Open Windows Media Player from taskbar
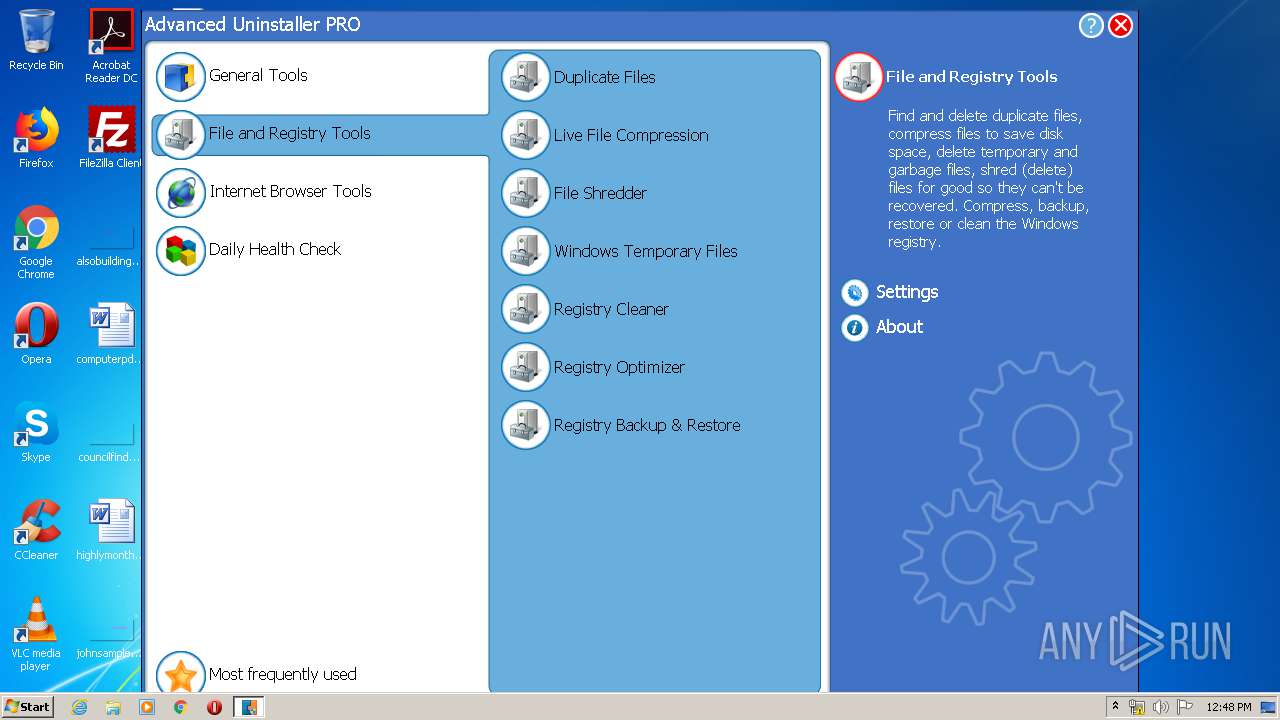The height and width of the screenshot is (720, 1280). point(147,707)
